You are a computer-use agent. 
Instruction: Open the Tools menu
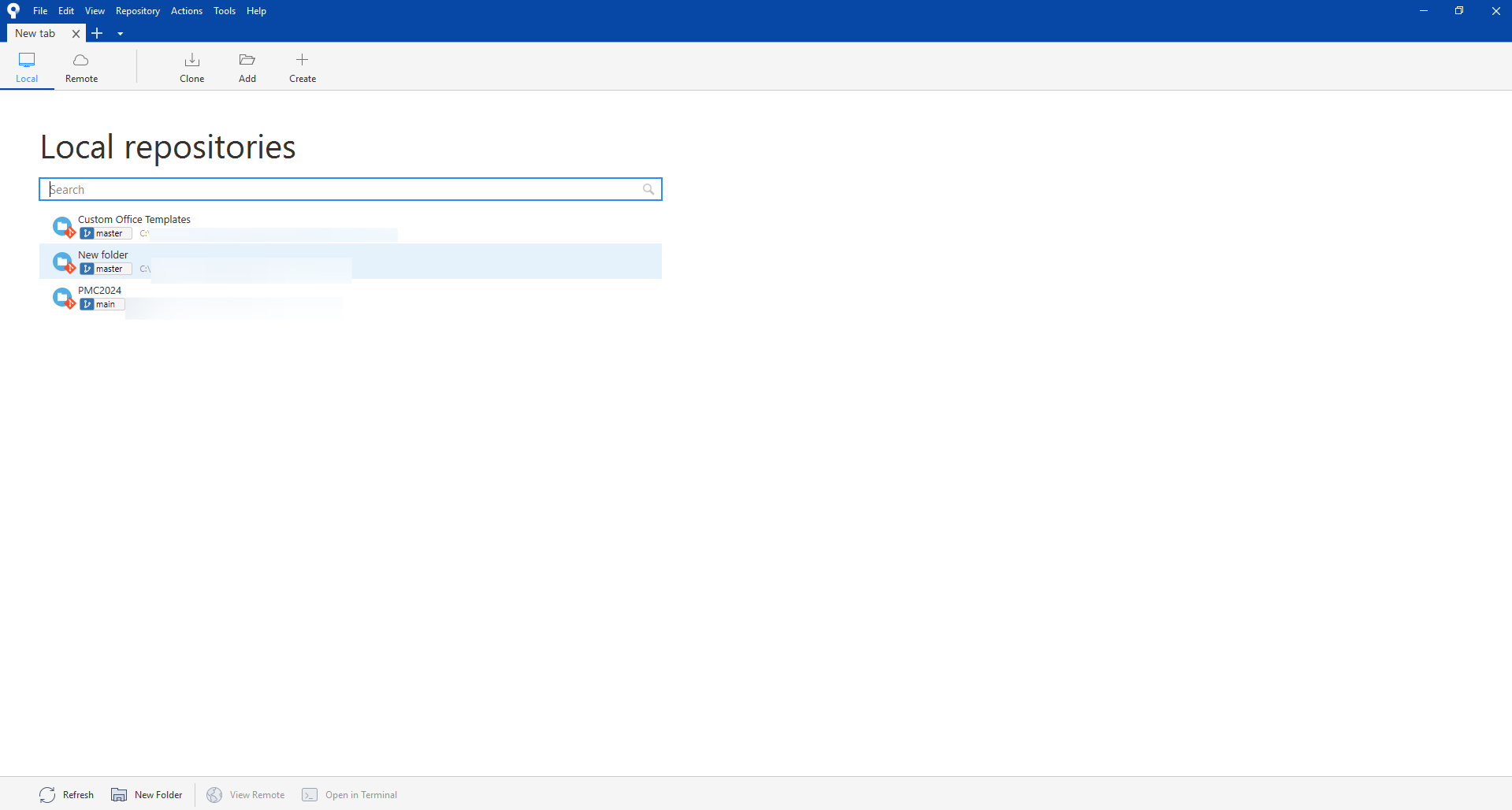[225, 11]
